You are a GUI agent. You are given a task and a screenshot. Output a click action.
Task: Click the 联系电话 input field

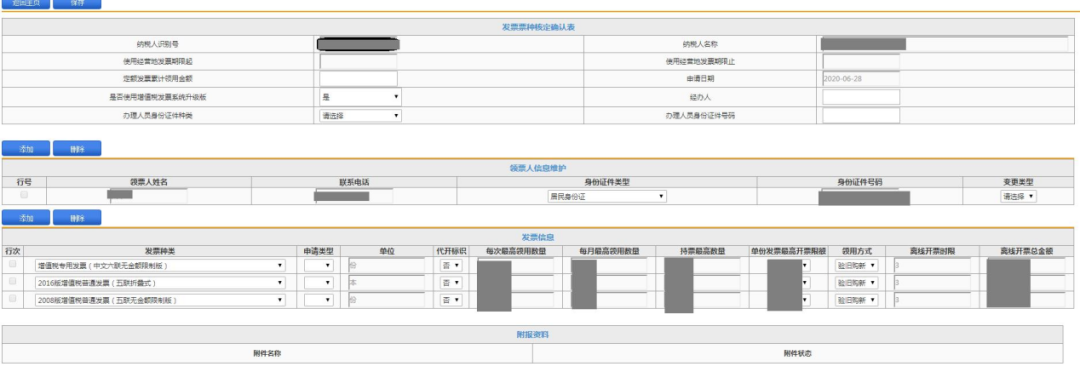(x=353, y=196)
